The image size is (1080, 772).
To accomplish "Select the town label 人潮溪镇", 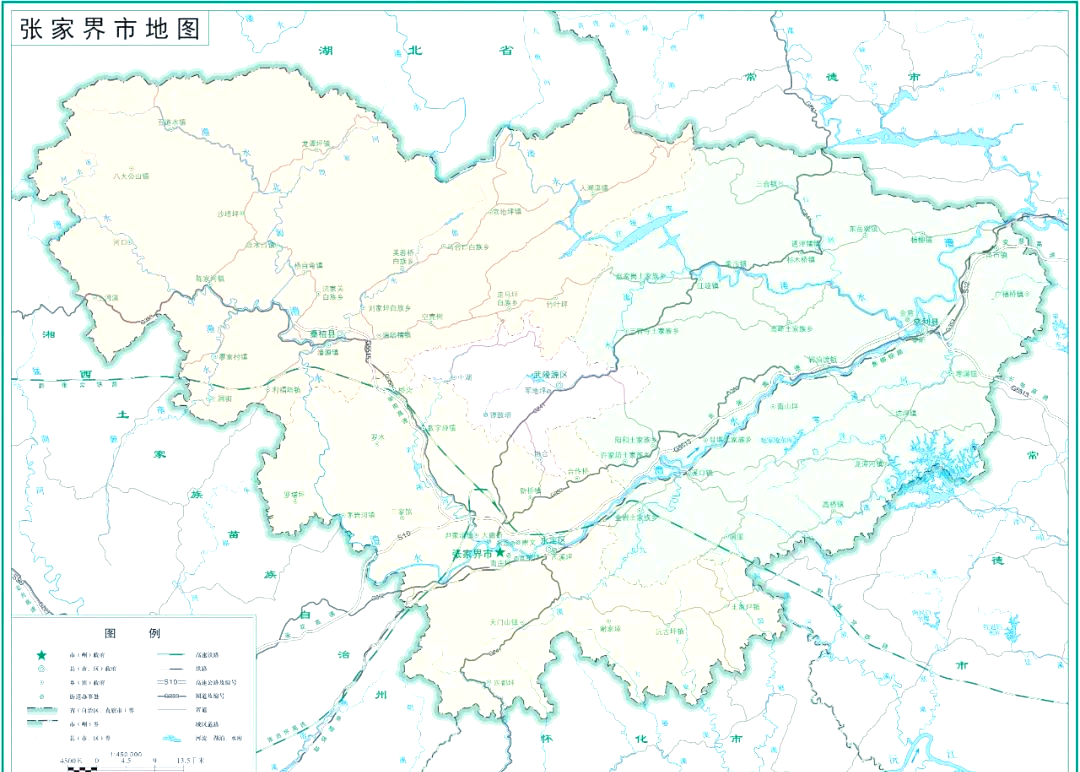I will pos(594,187).
